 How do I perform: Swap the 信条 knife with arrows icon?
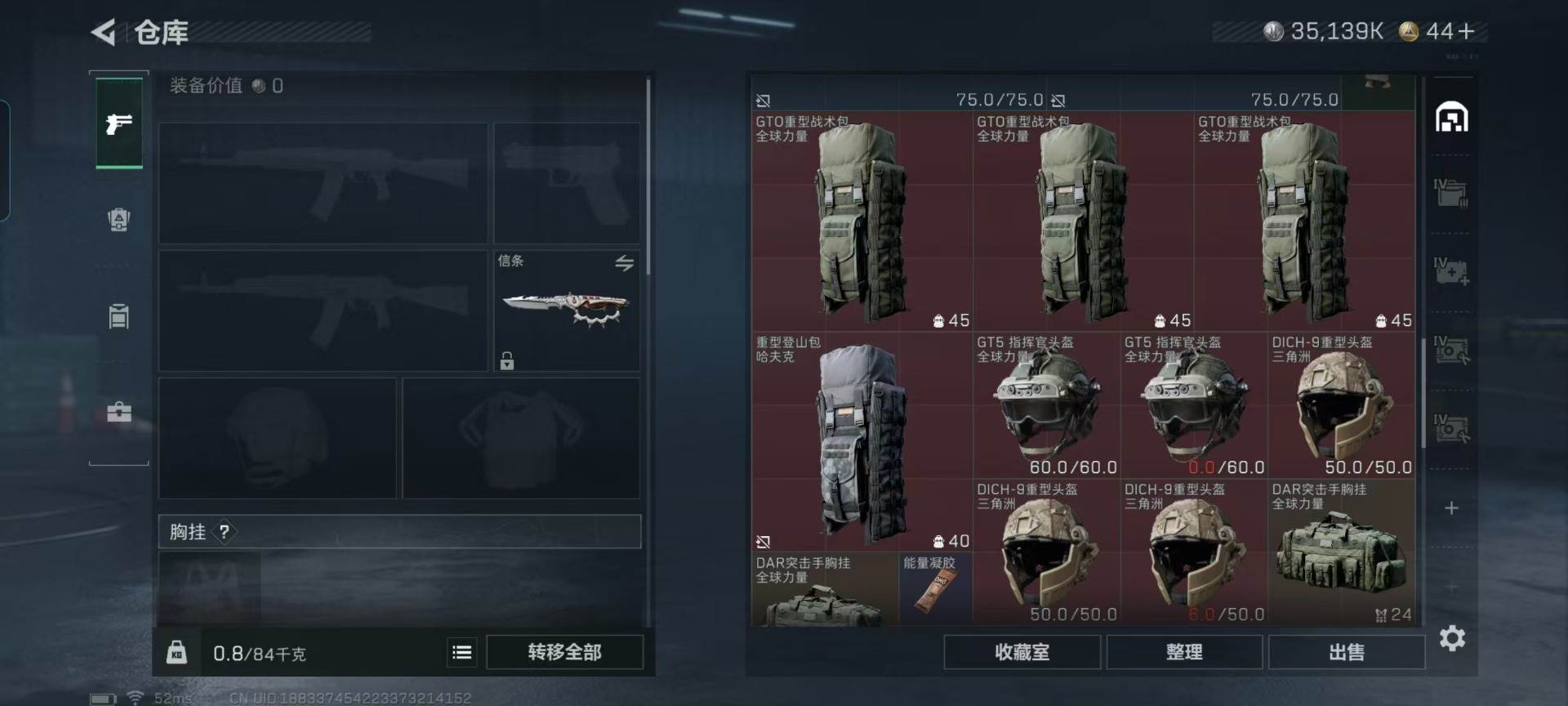624,263
